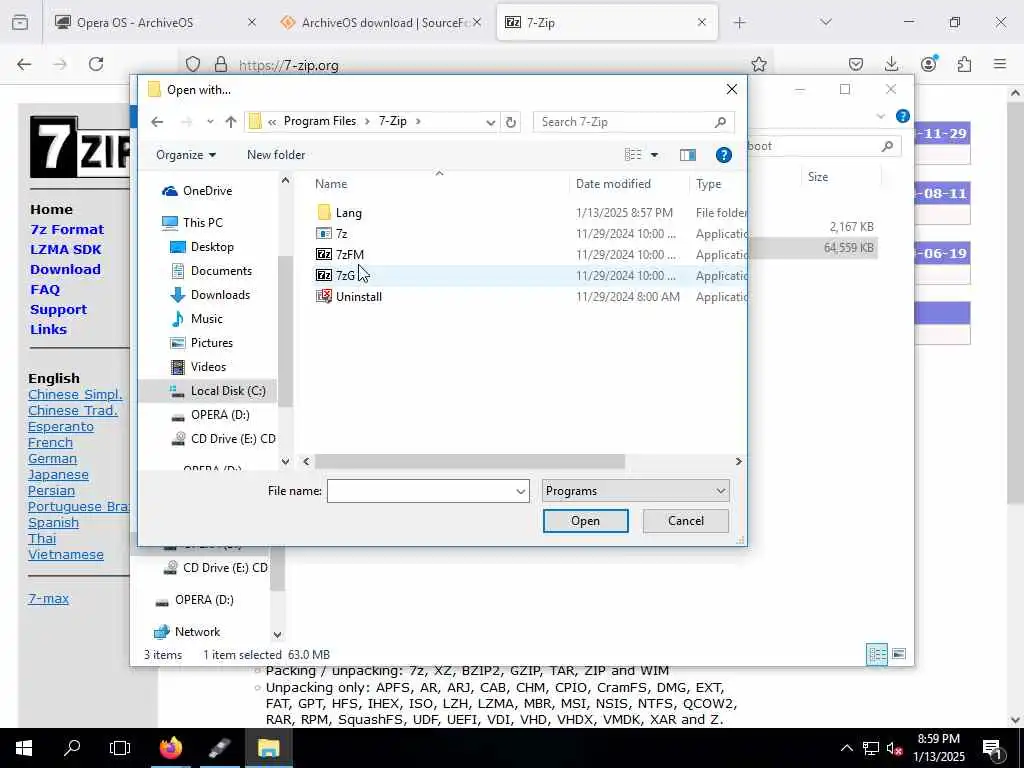1024x768 pixels.
Task: Open Desktop in navigation pane
Action: (x=202, y=247)
